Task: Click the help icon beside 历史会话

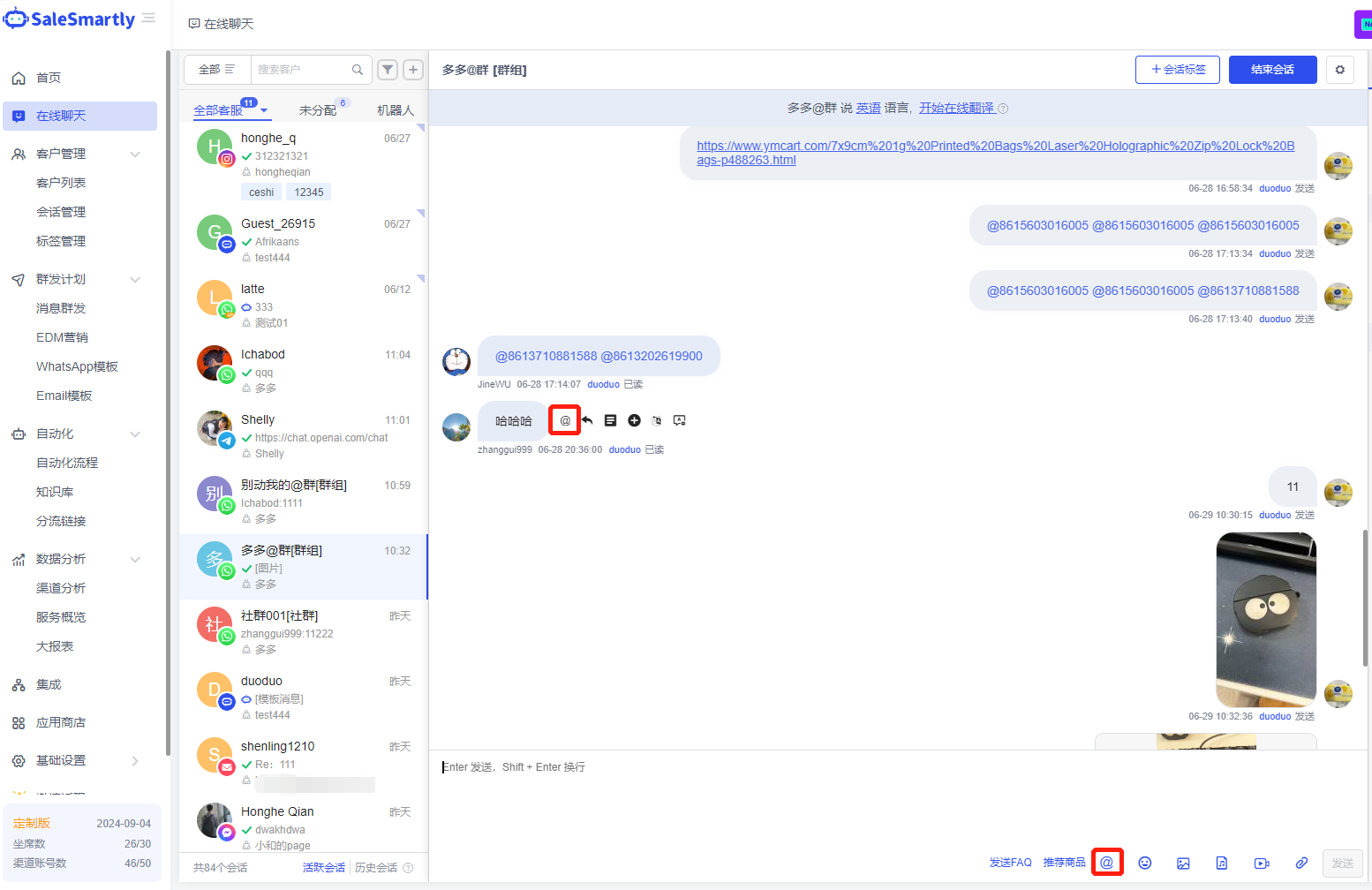Action: (408, 868)
